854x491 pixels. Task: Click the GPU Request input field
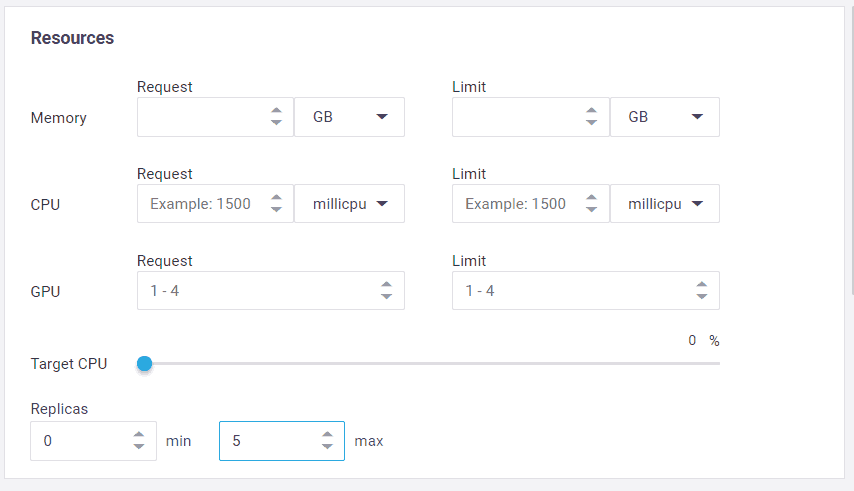[255, 291]
